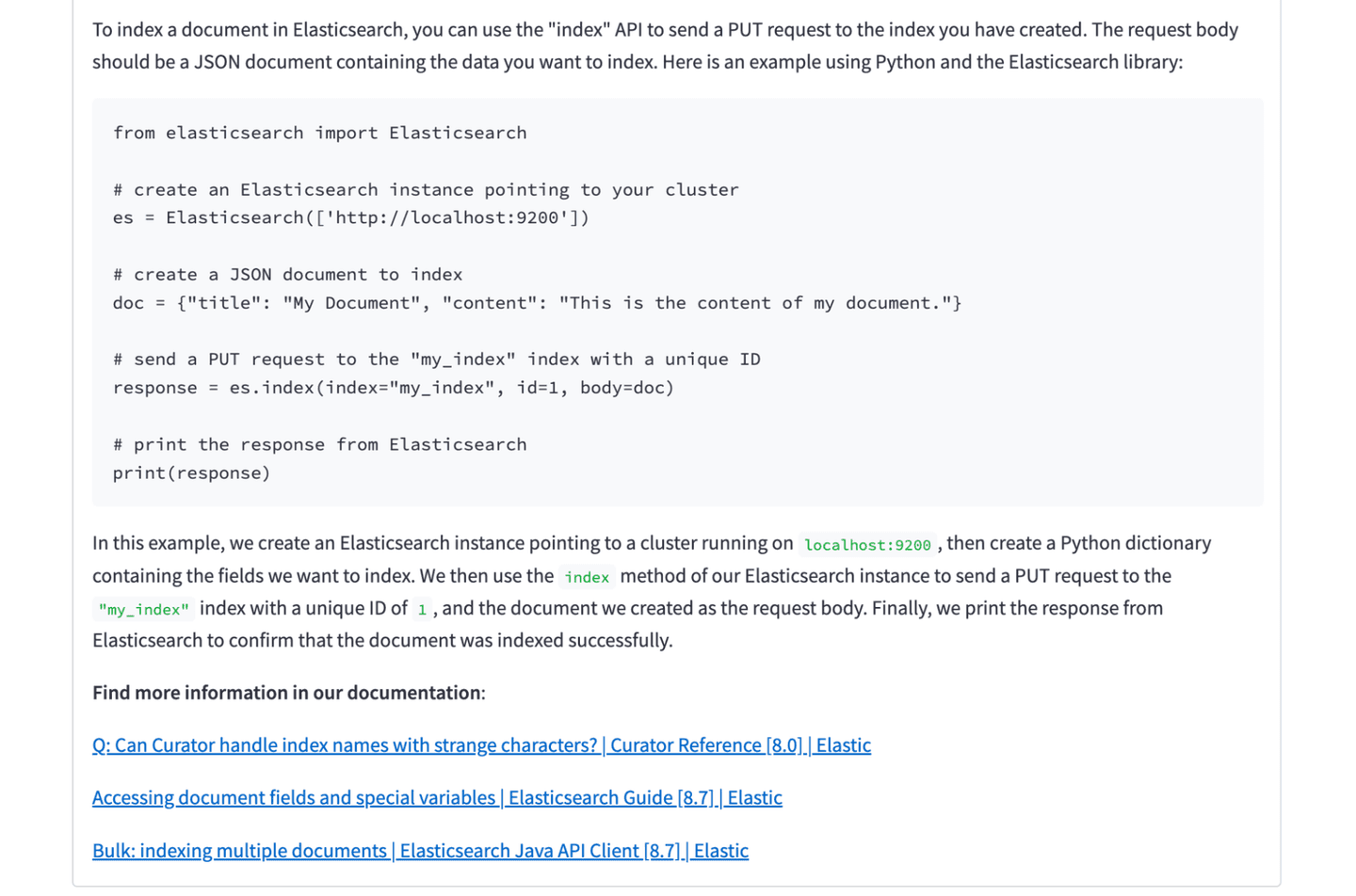This screenshot has width=1356, height=896.
Task: Click the doc = title content code line
Action: coord(537,303)
